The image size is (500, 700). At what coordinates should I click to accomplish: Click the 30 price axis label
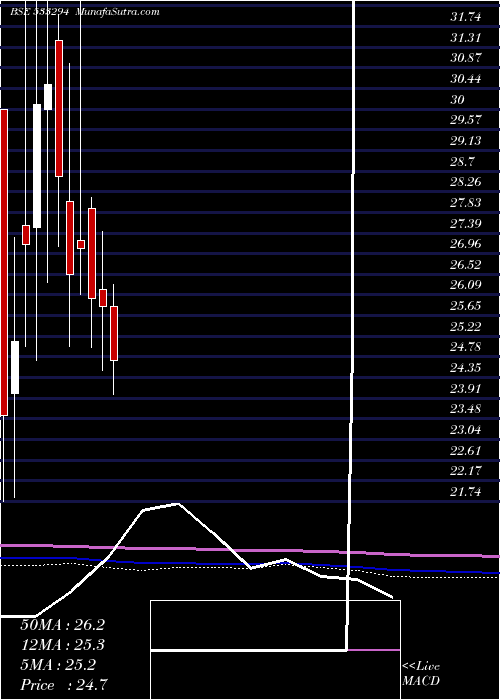tap(458, 100)
